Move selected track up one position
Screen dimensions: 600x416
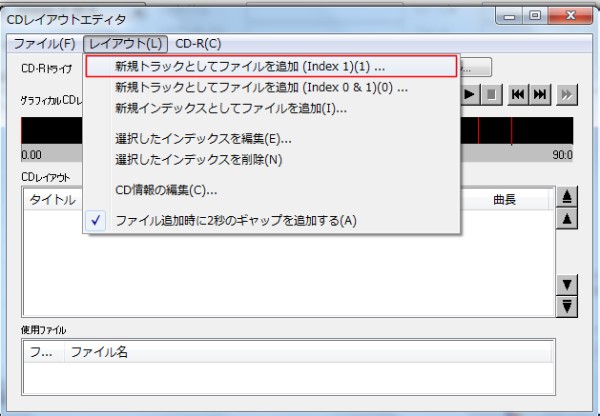[567, 218]
